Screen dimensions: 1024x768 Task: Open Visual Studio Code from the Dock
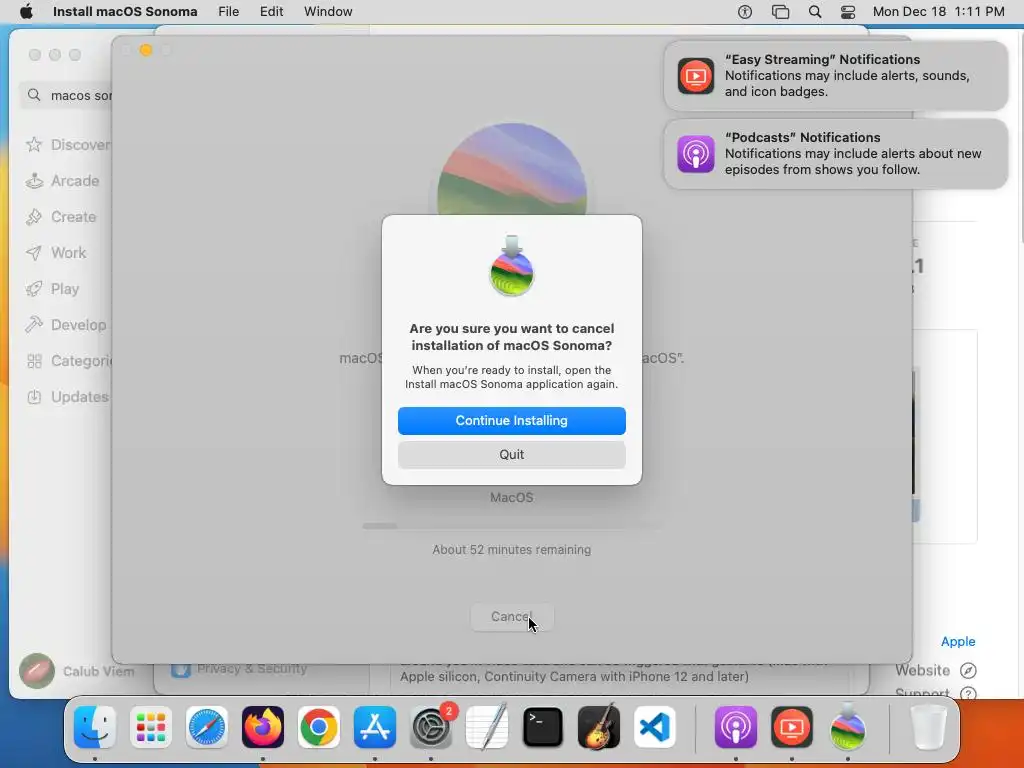(655, 727)
